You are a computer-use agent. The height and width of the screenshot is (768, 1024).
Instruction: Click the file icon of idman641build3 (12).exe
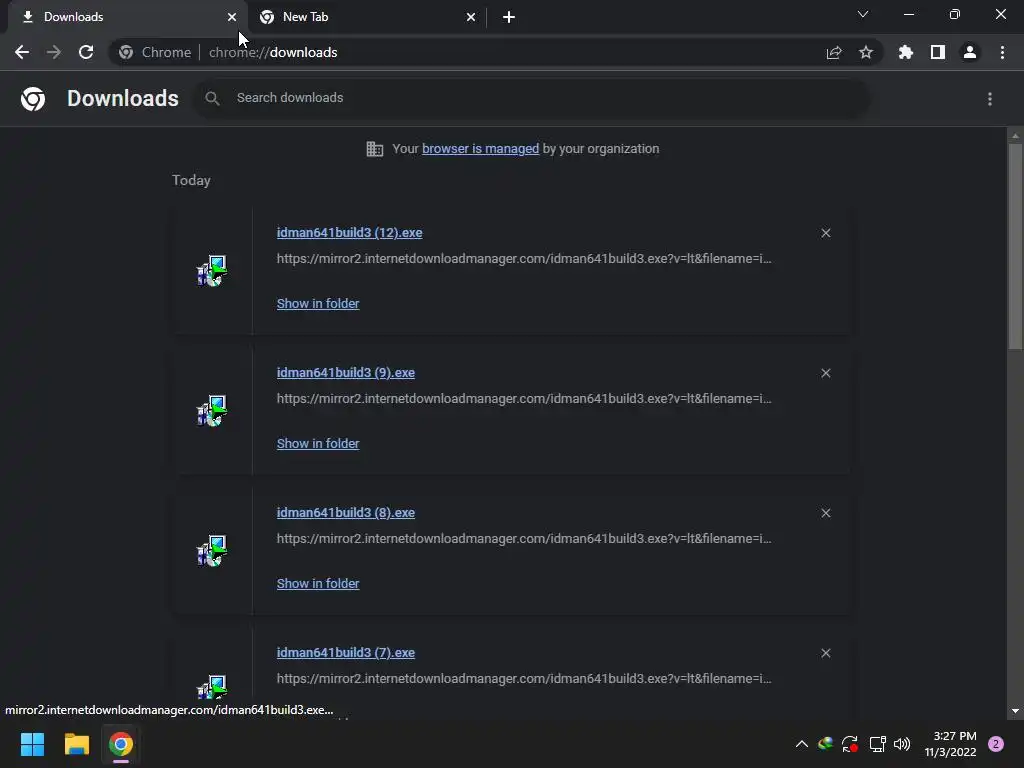[212, 271]
